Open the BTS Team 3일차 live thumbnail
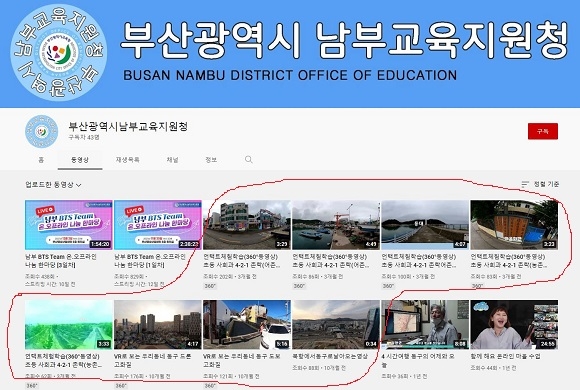Screen dimensions: 580x390 pyautogui.click(x=68, y=225)
